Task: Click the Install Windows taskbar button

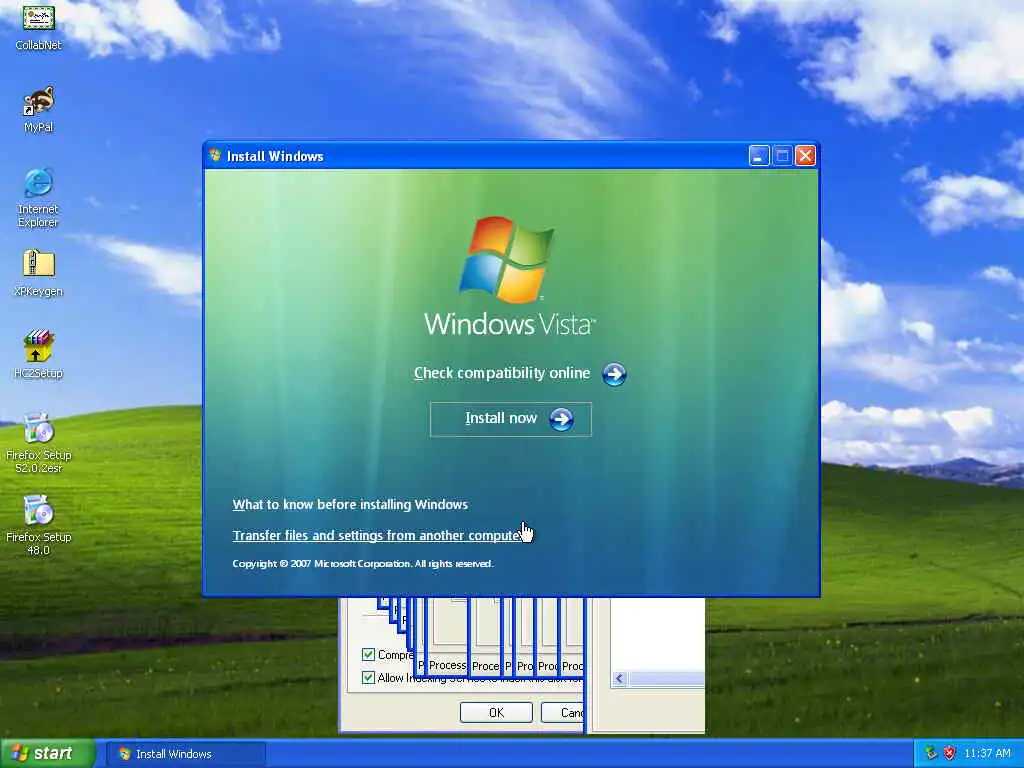Action: tap(185, 754)
